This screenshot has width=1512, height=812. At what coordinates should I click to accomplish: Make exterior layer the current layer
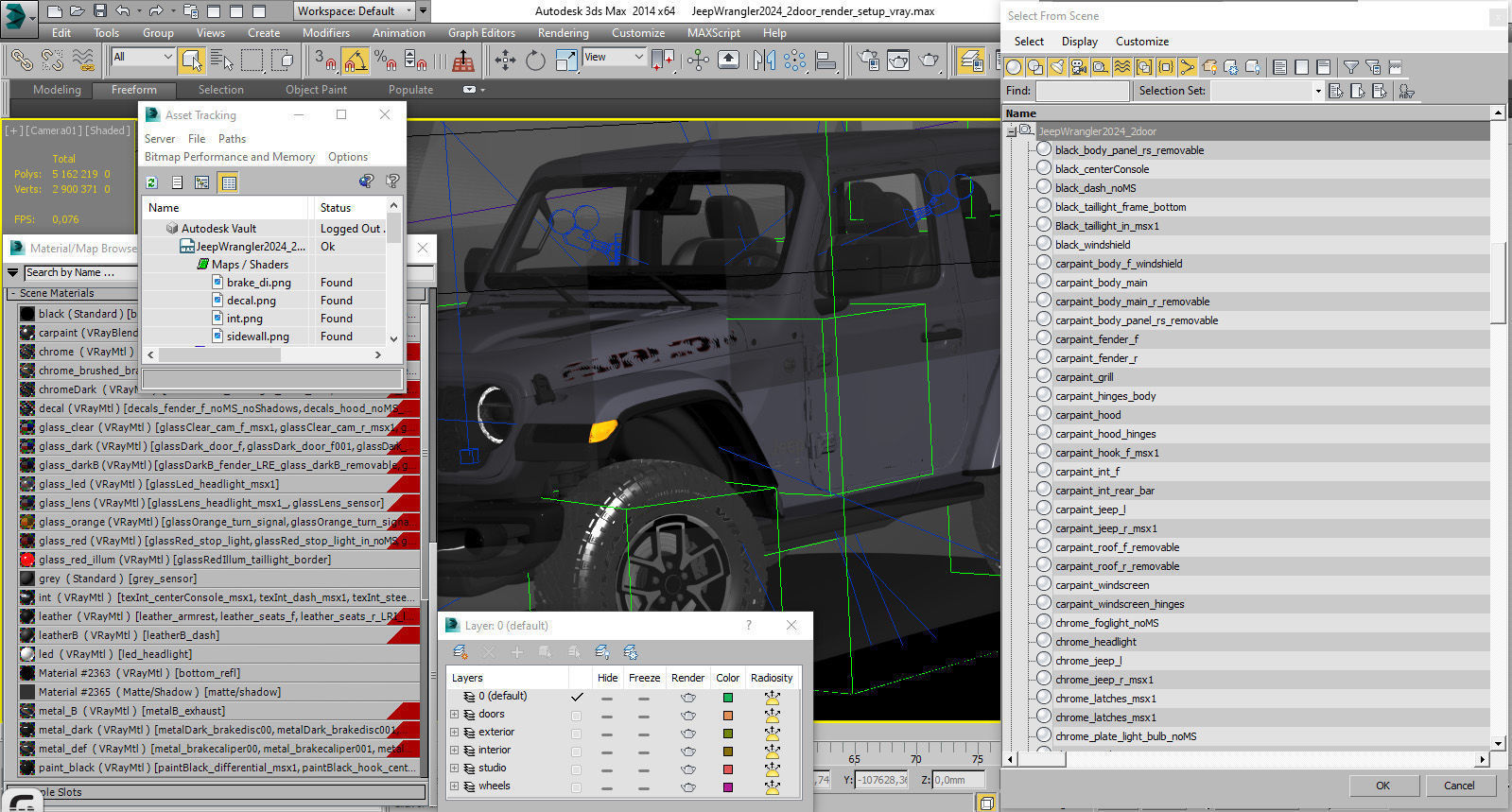coord(576,733)
